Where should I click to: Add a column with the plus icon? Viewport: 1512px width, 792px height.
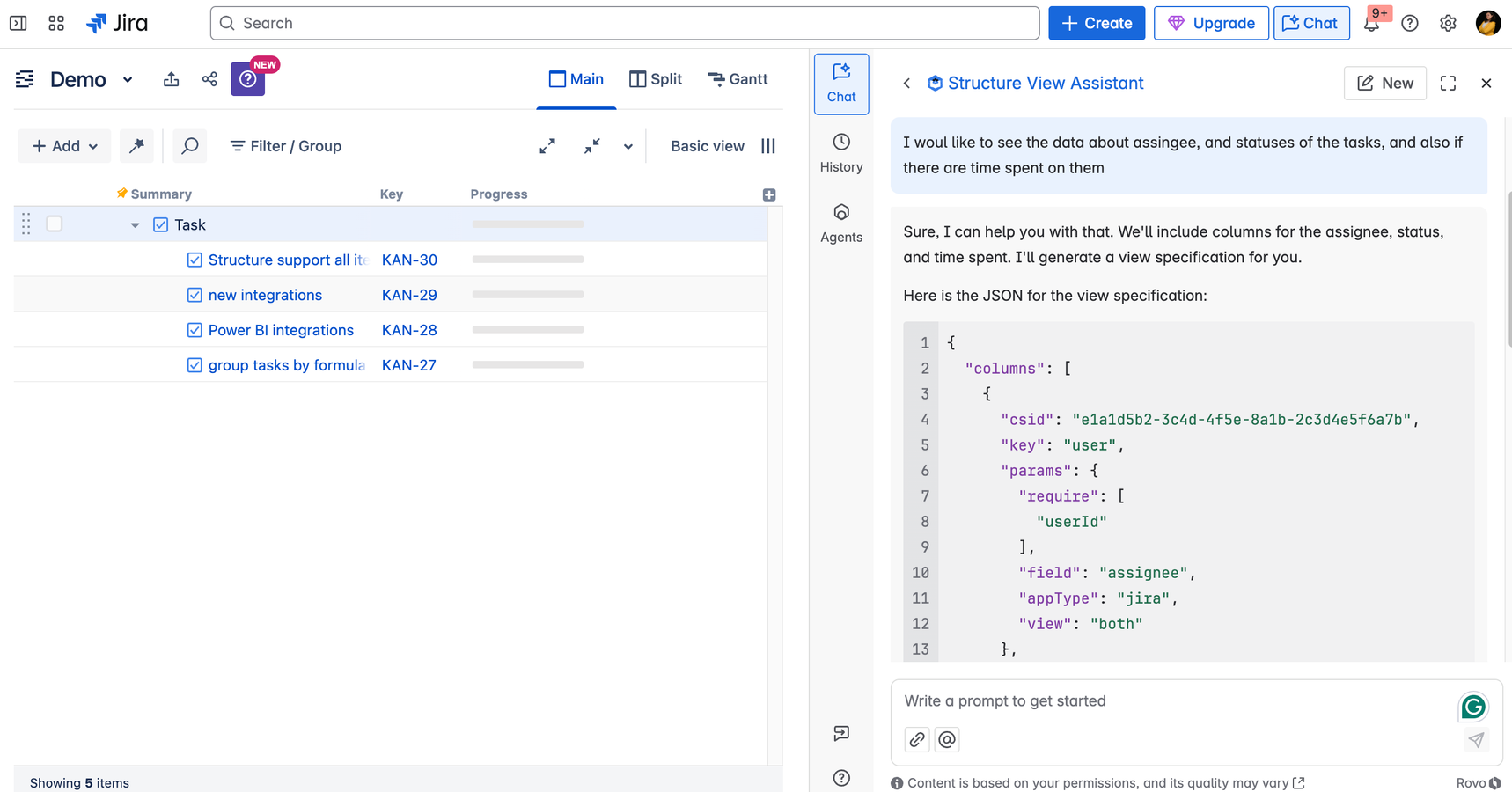769,194
